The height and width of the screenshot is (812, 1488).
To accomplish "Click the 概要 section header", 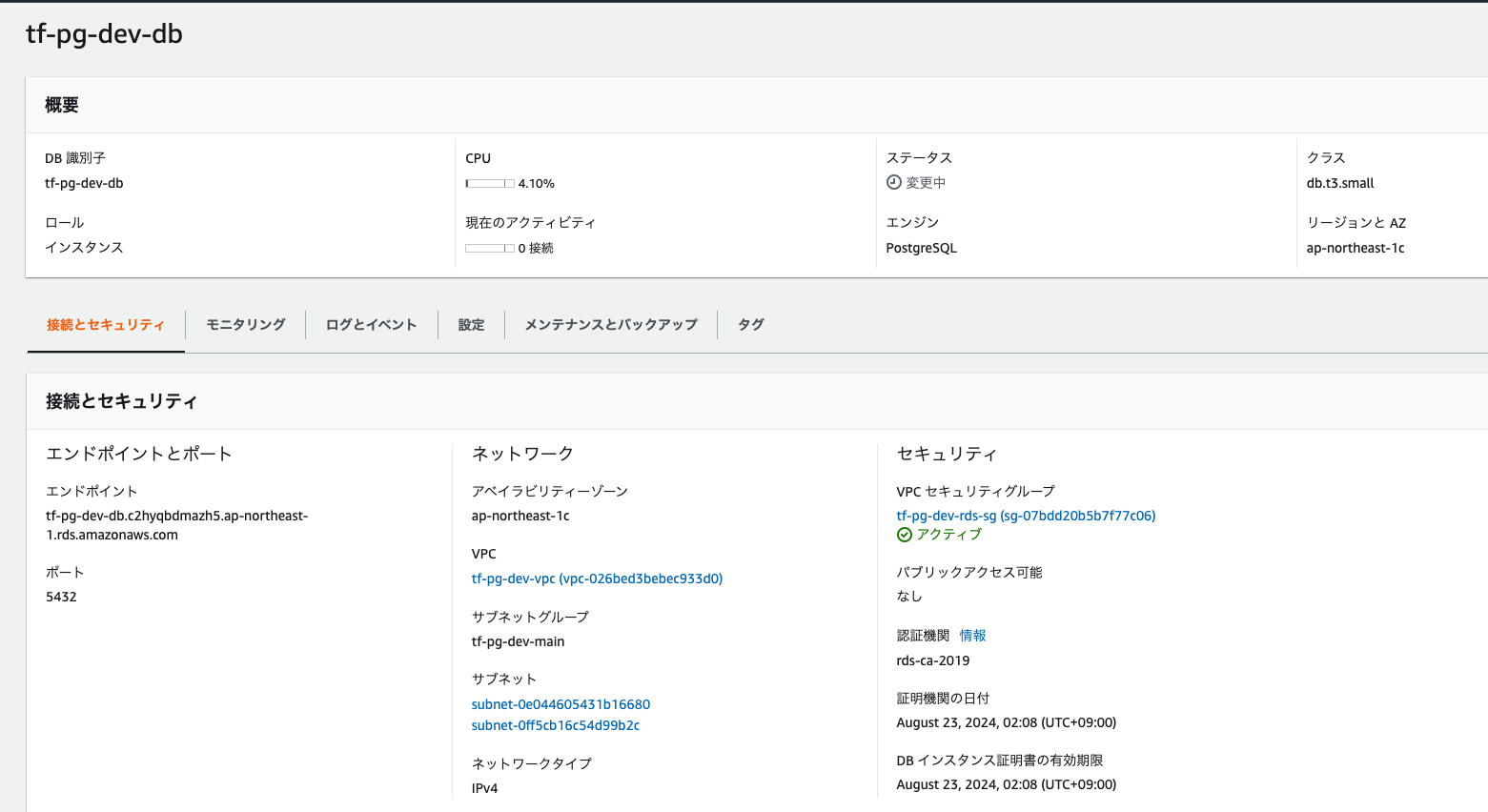I will (63, 105).
